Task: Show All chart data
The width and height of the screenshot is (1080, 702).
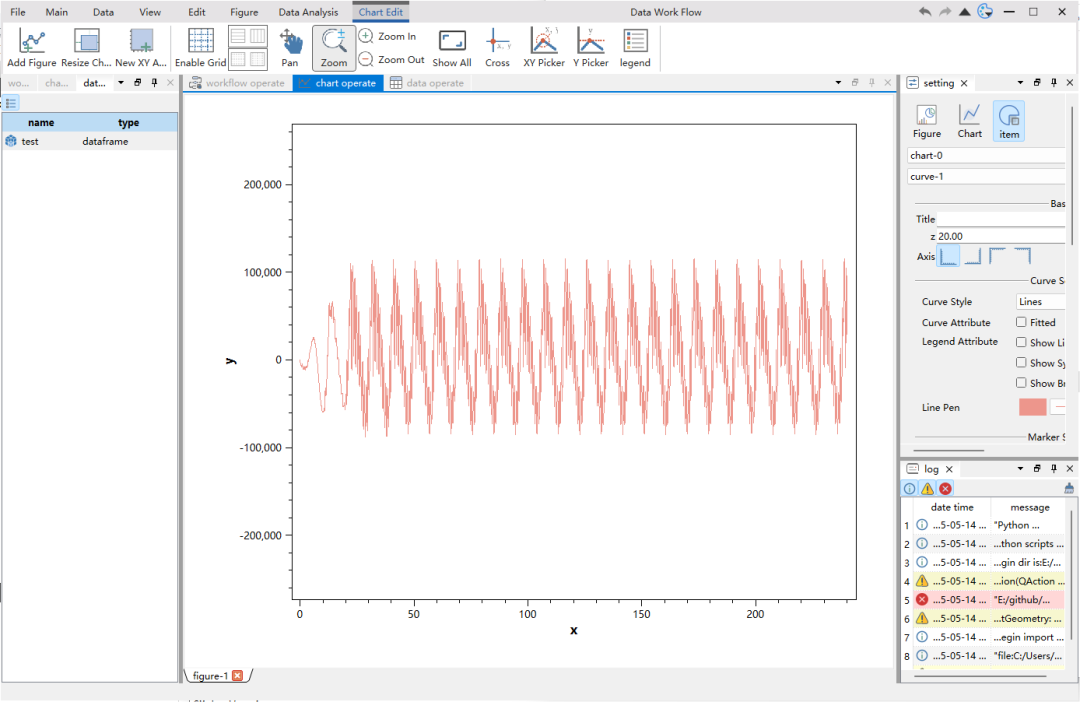Action: 452,48
